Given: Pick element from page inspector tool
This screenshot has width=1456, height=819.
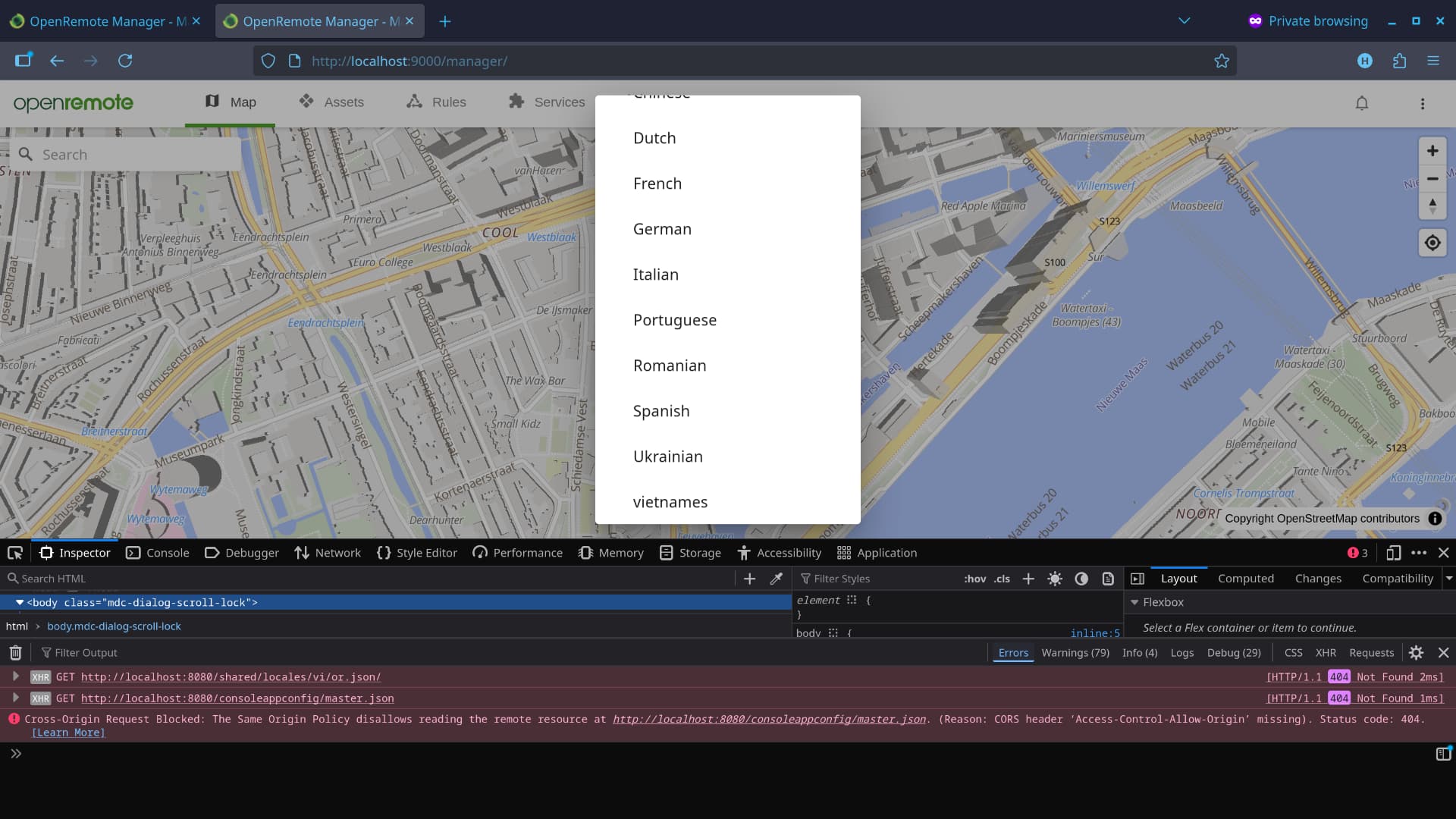Looking at the screenshot, I should [15, 553].
